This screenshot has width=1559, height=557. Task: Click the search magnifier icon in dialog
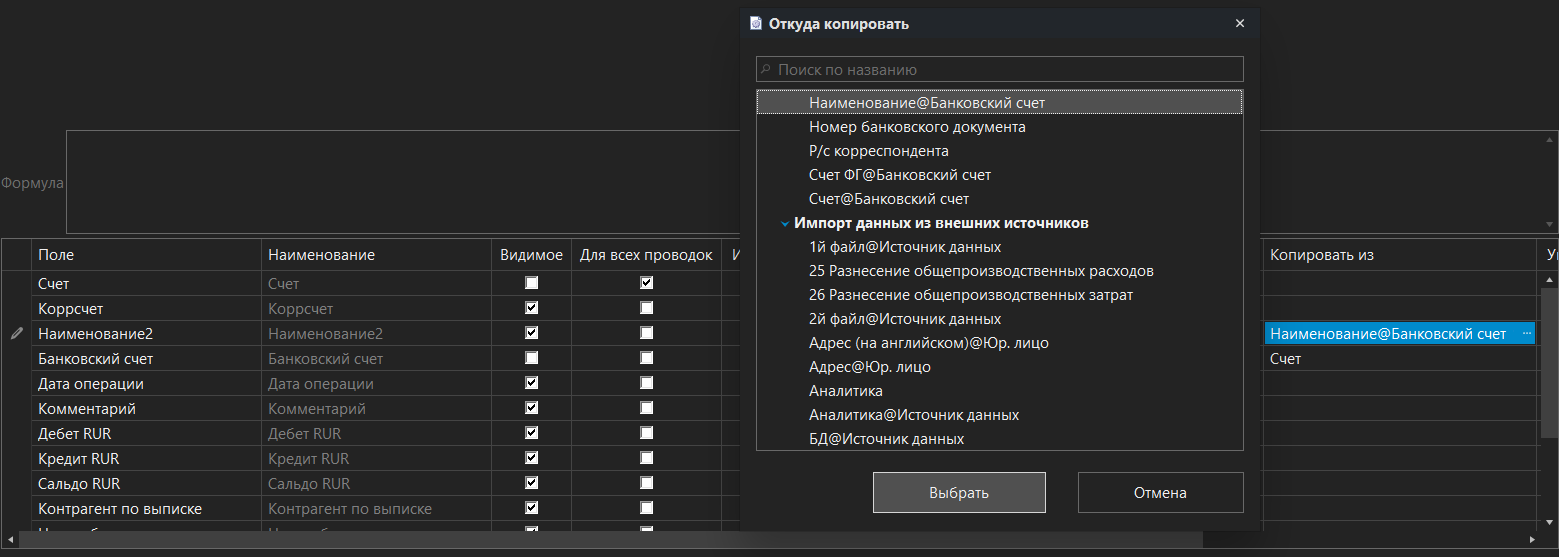pyautogui.click(x=766, y=70)
